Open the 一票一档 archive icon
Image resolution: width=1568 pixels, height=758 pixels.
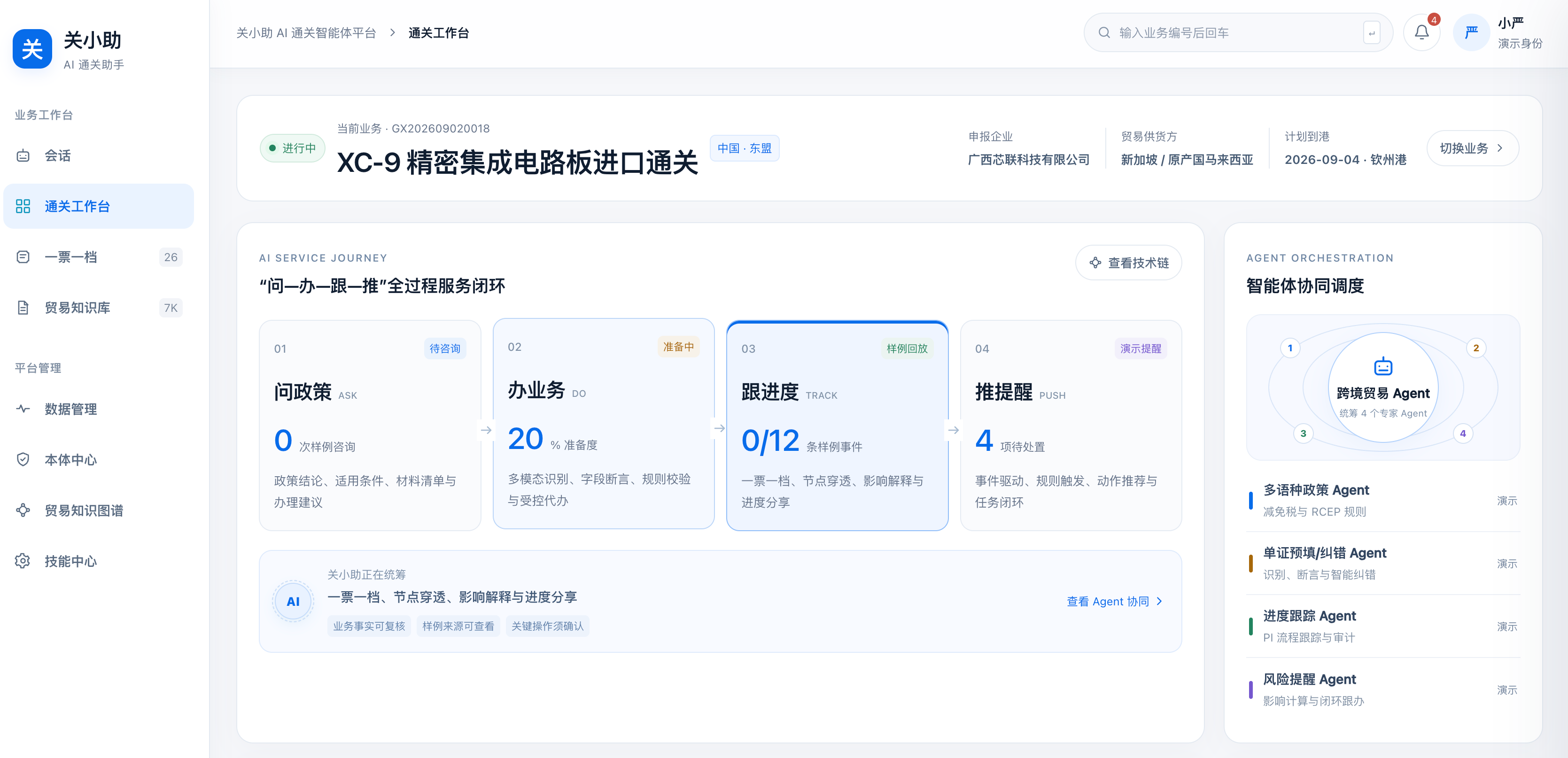click(x=23, y=257)
